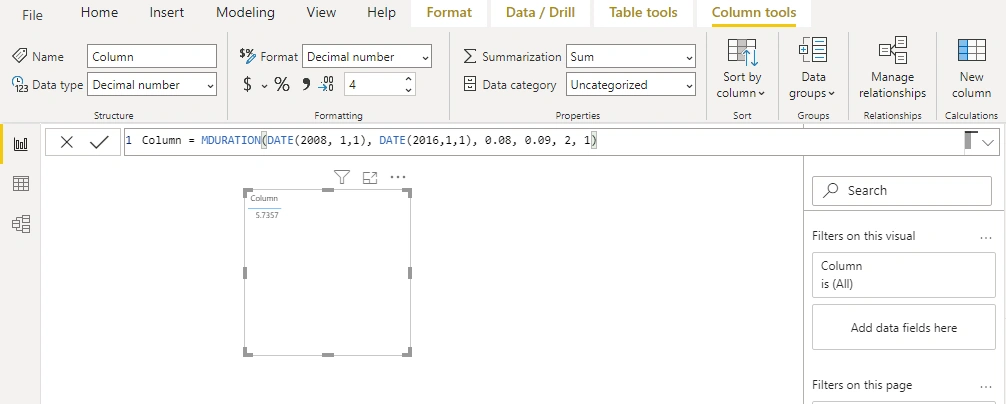Open the File menu
The image size is (1006, 404).
(x=32, y=14)
